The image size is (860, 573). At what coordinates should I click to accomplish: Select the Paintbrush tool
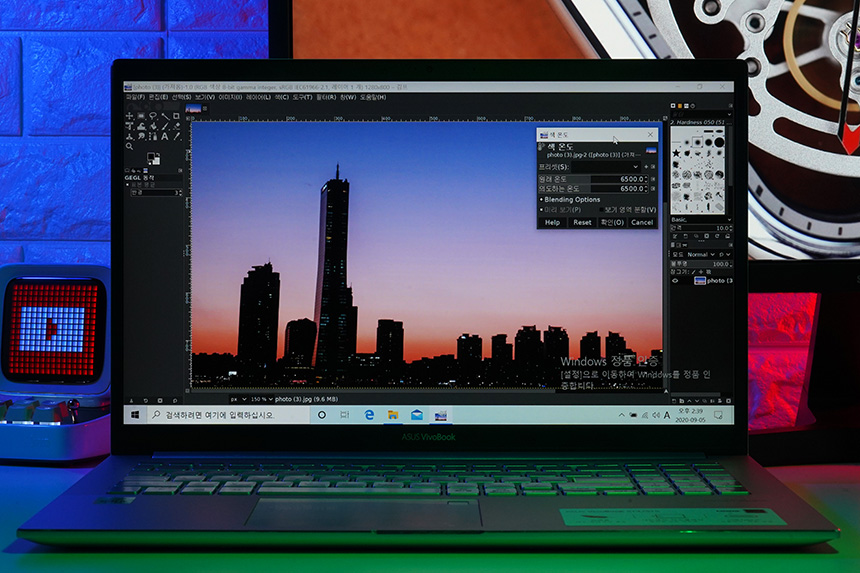[165, 126]
